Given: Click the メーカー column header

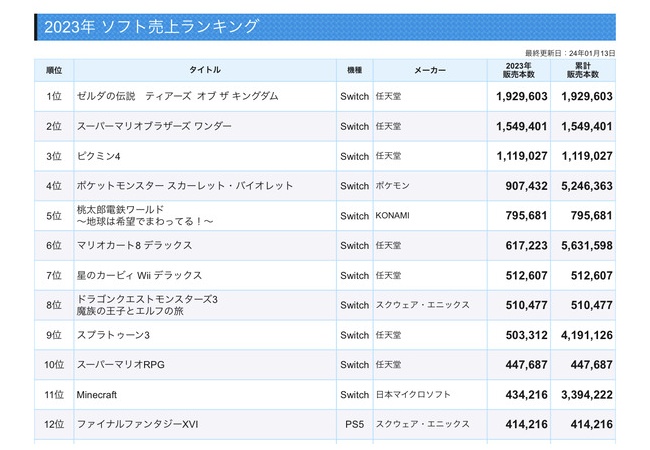Looking at the screenshot, I should point(430,70).
